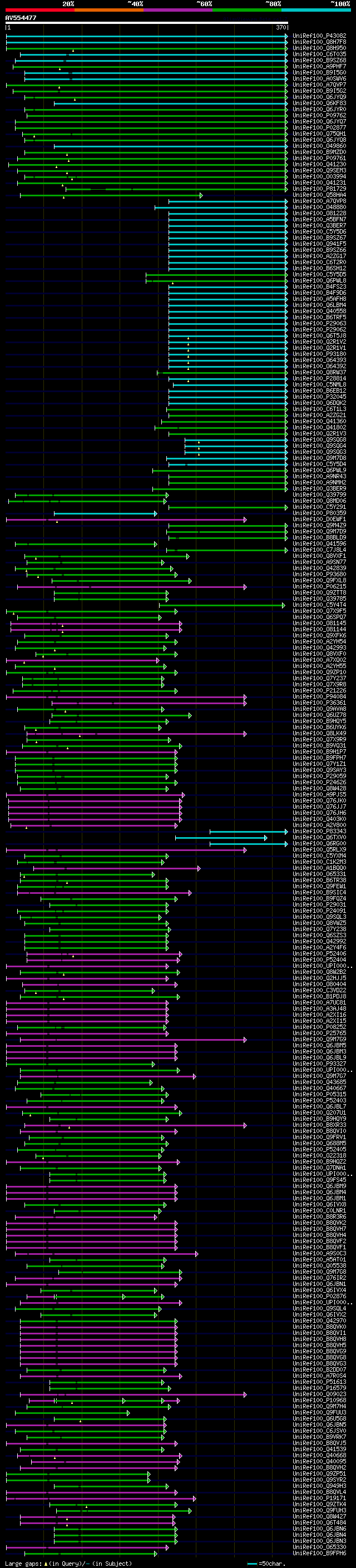Click the purple ~60% identity legend segment
The height and width of the screenshot is (1568, 356).
pos(177,10)
